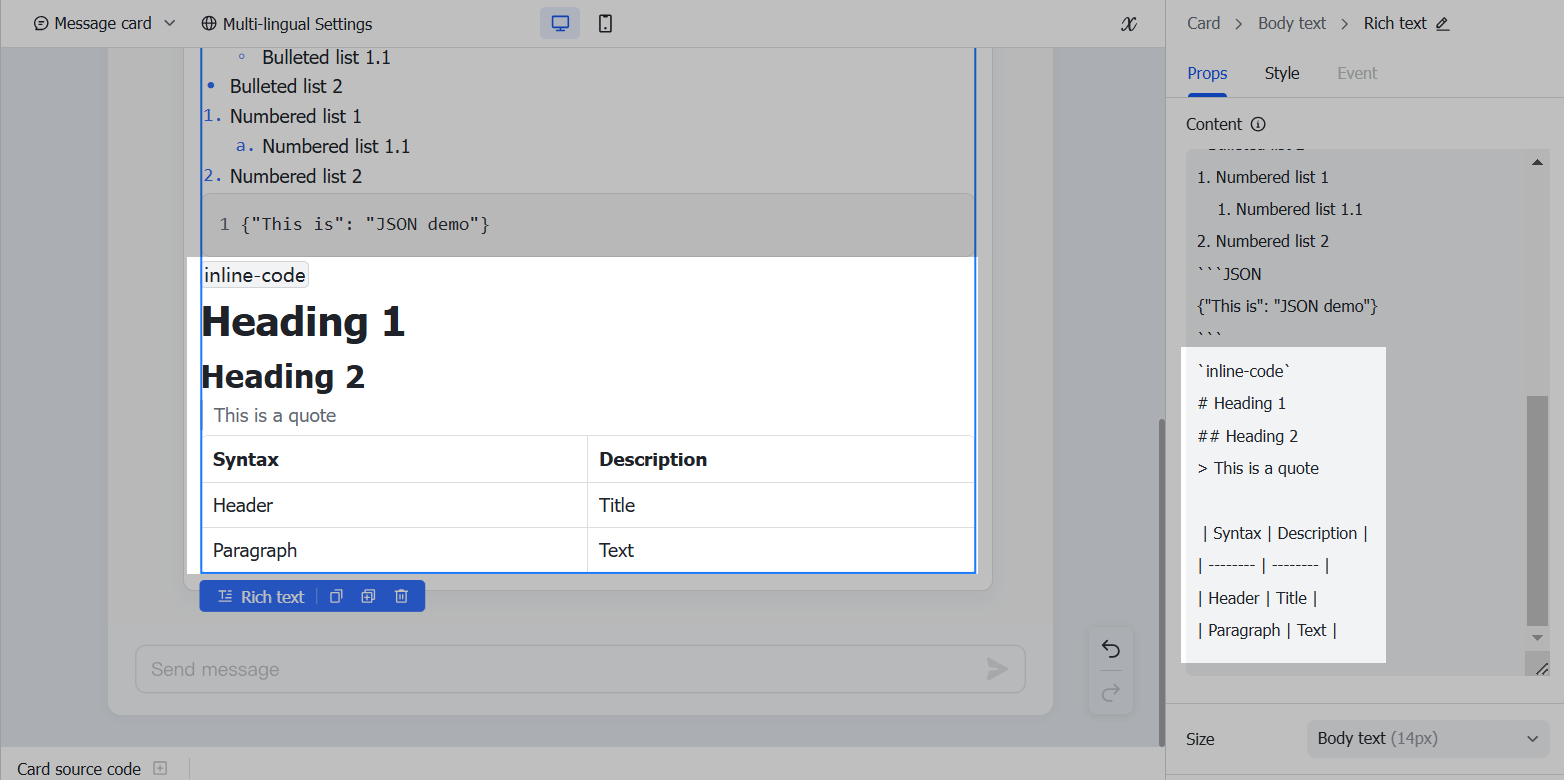Switch to the Style tab
This screenshot has height=780, width=1564.
coord(1282,73)
